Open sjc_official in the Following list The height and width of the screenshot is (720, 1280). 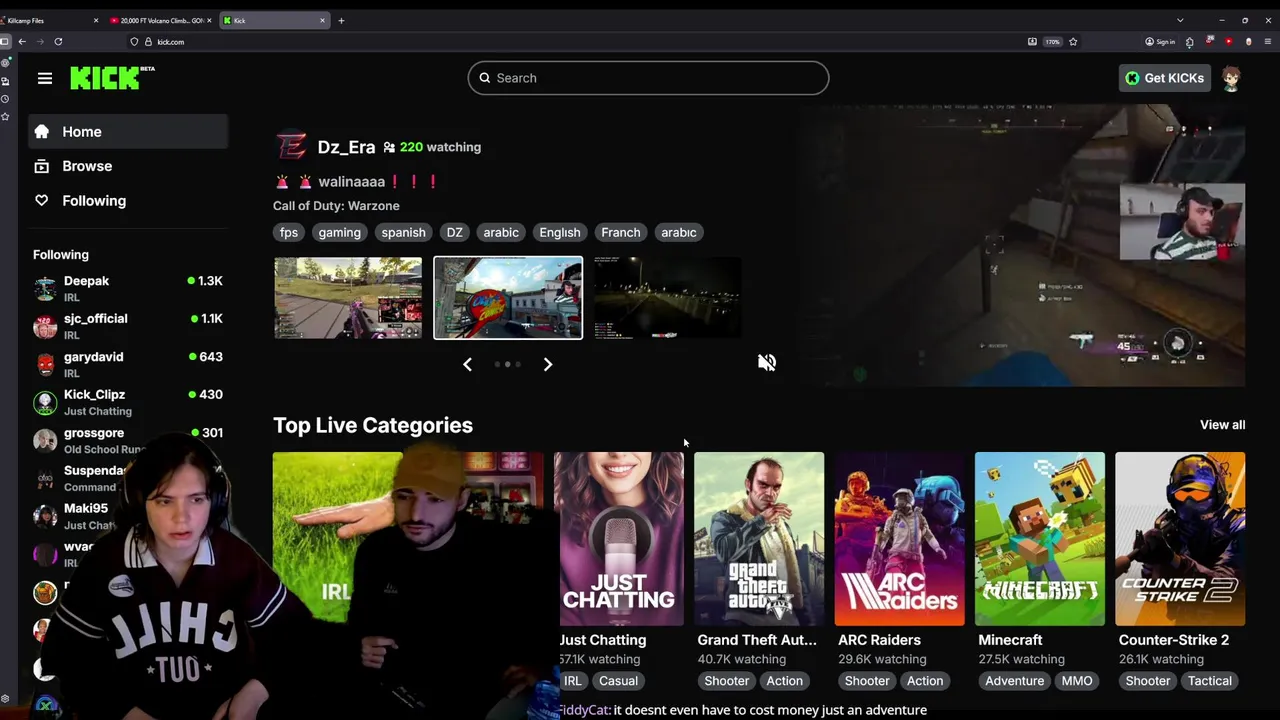click(x=128, y=327)
